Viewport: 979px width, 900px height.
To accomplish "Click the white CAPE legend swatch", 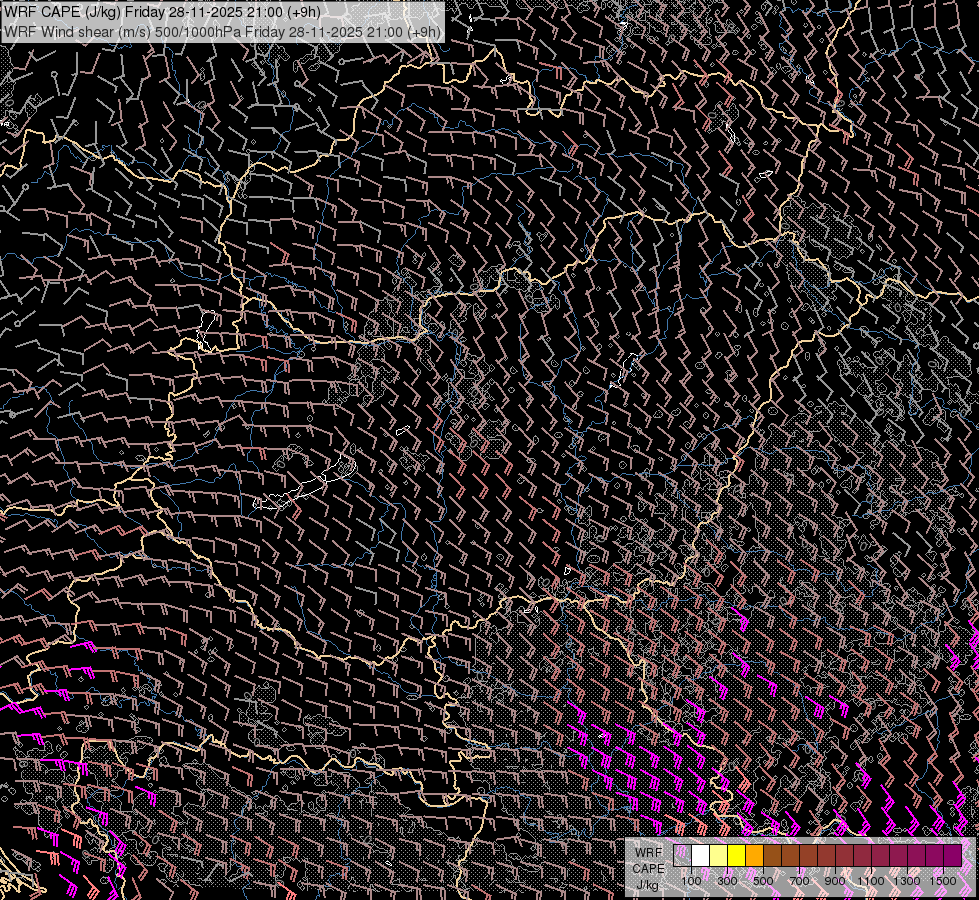I will [700, 856].
